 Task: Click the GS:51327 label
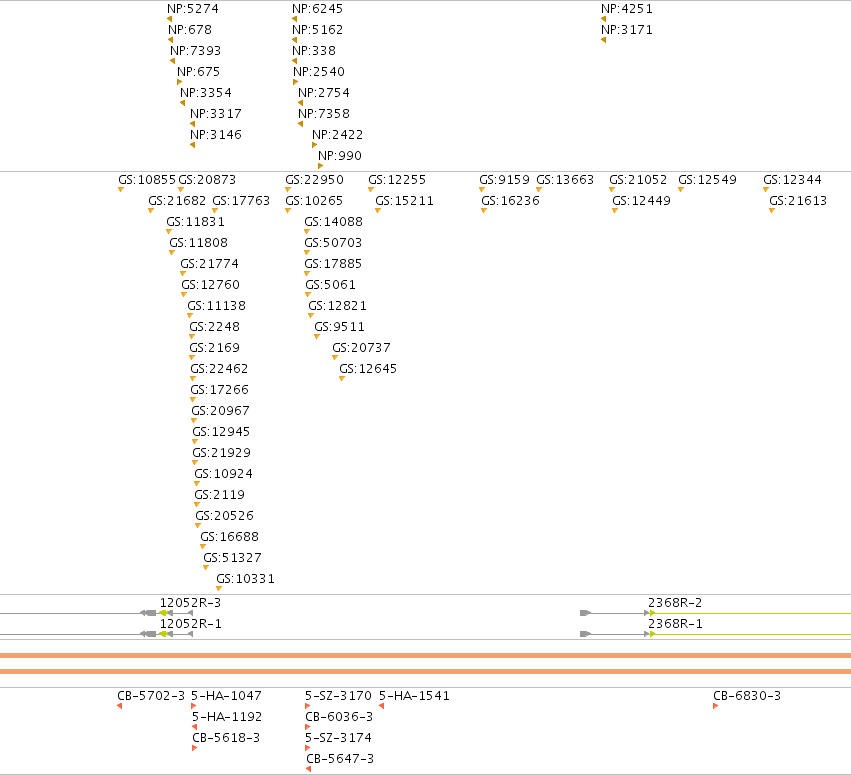[x=232, y=558]
